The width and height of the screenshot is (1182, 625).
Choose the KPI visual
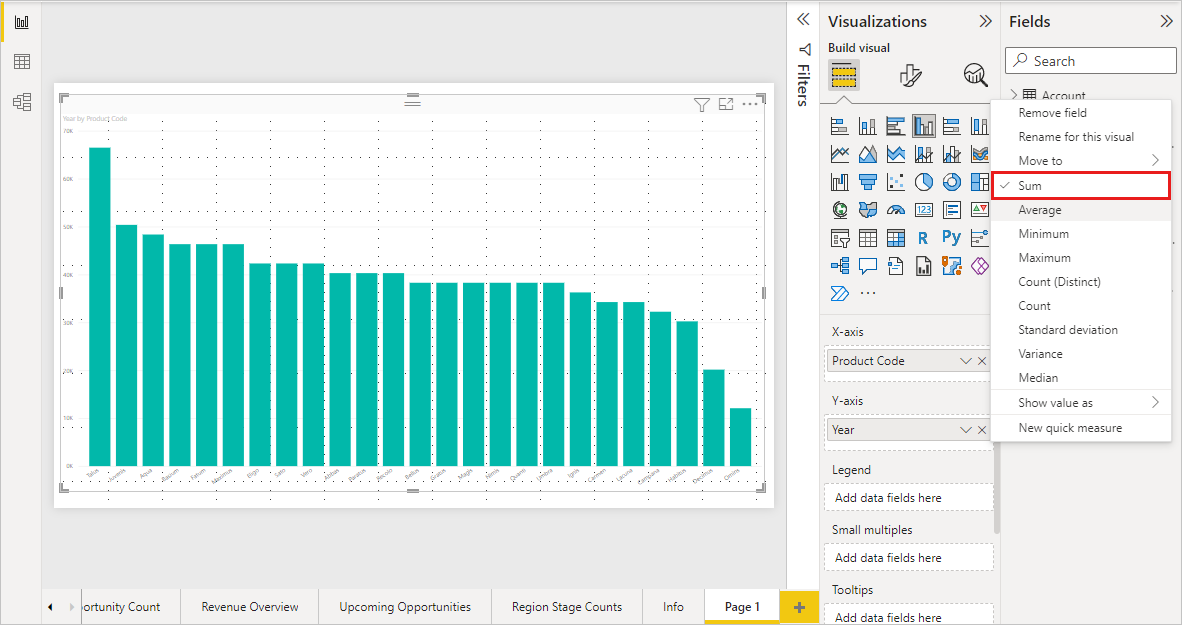coord(979,210)
